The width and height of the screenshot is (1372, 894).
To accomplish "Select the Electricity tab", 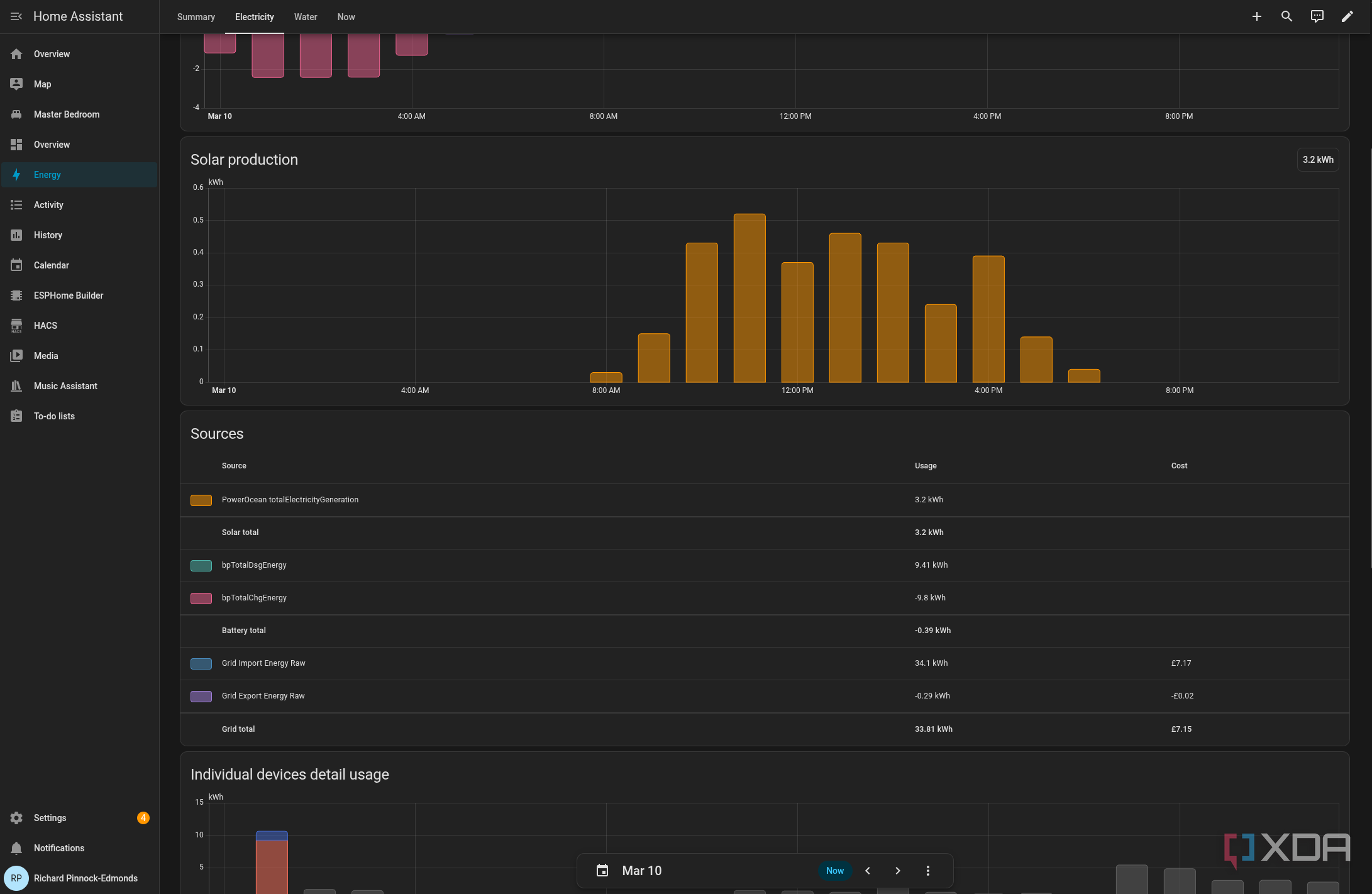I will coord(255,17).
